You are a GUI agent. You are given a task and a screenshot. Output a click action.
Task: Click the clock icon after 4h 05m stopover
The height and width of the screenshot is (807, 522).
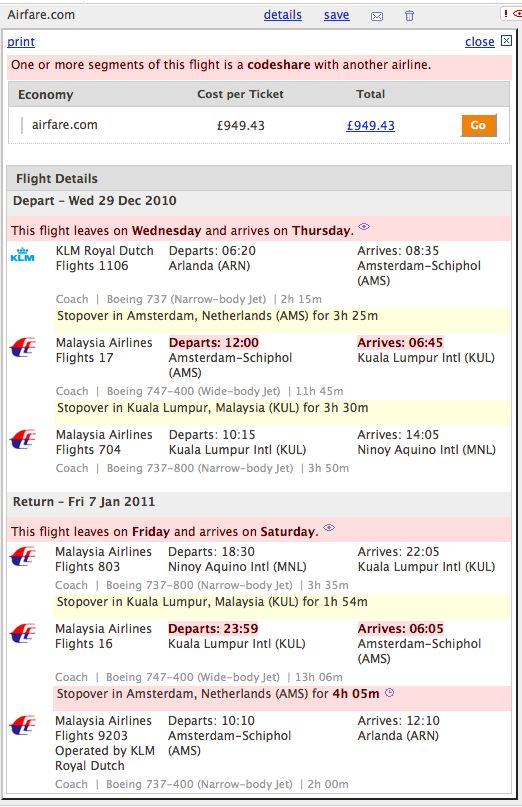390,692
